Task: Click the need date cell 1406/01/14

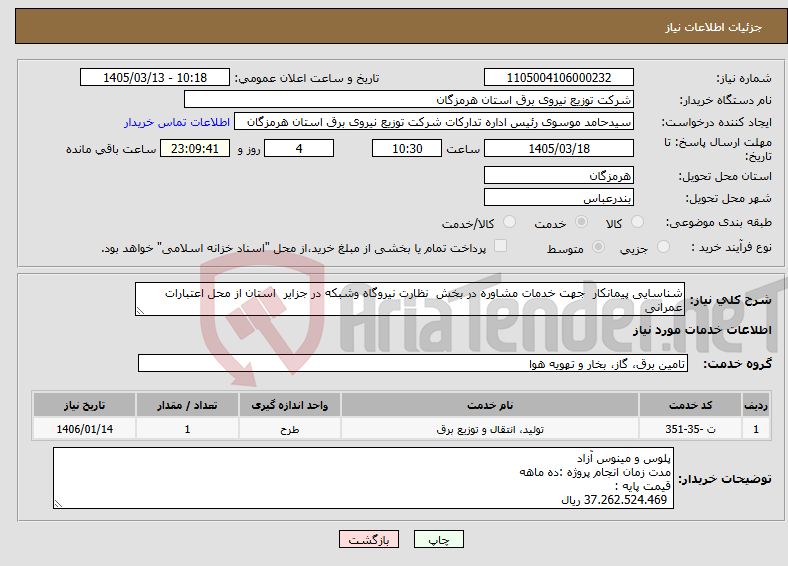Action: (84, 429)
